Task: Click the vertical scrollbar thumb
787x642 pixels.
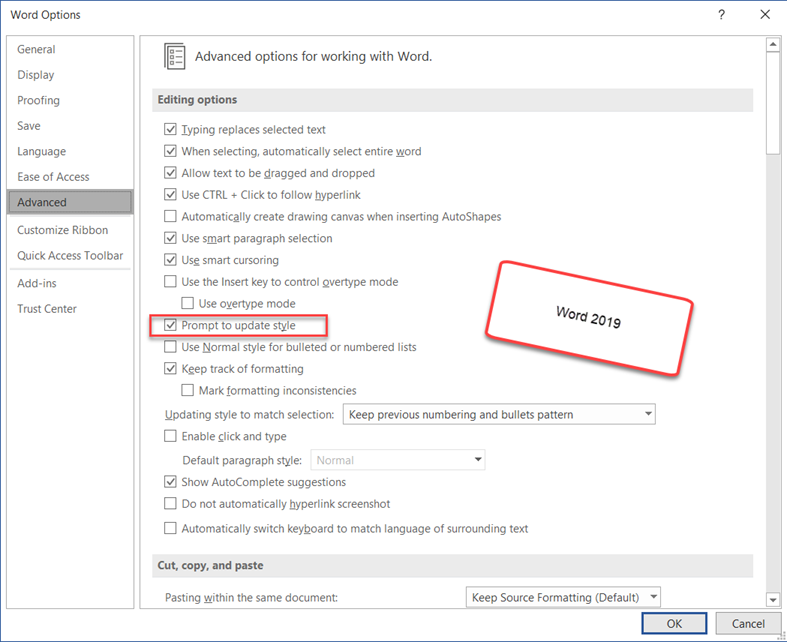Action: click(x=772, y=103)
